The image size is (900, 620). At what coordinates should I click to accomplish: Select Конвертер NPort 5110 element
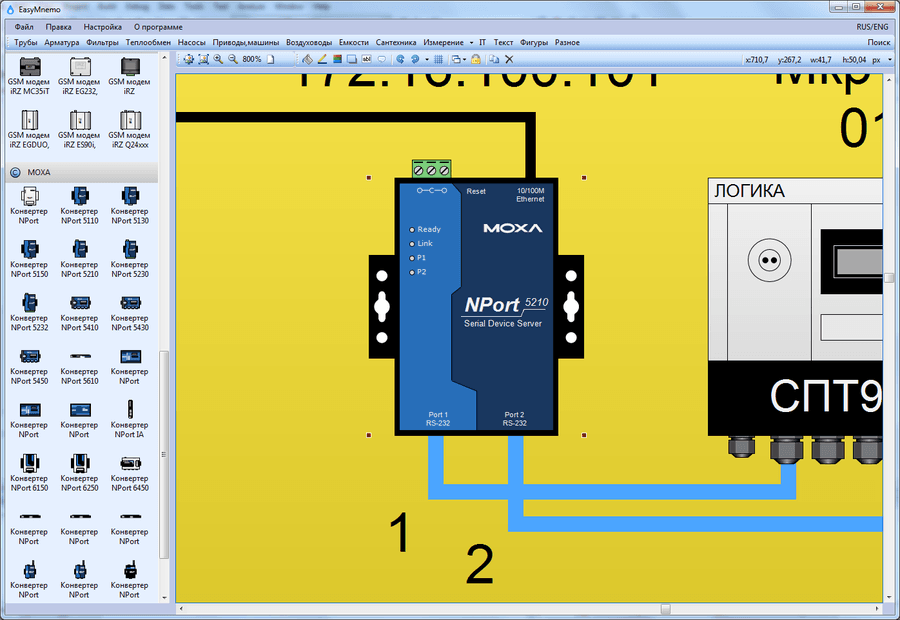[x=79, y=205]
